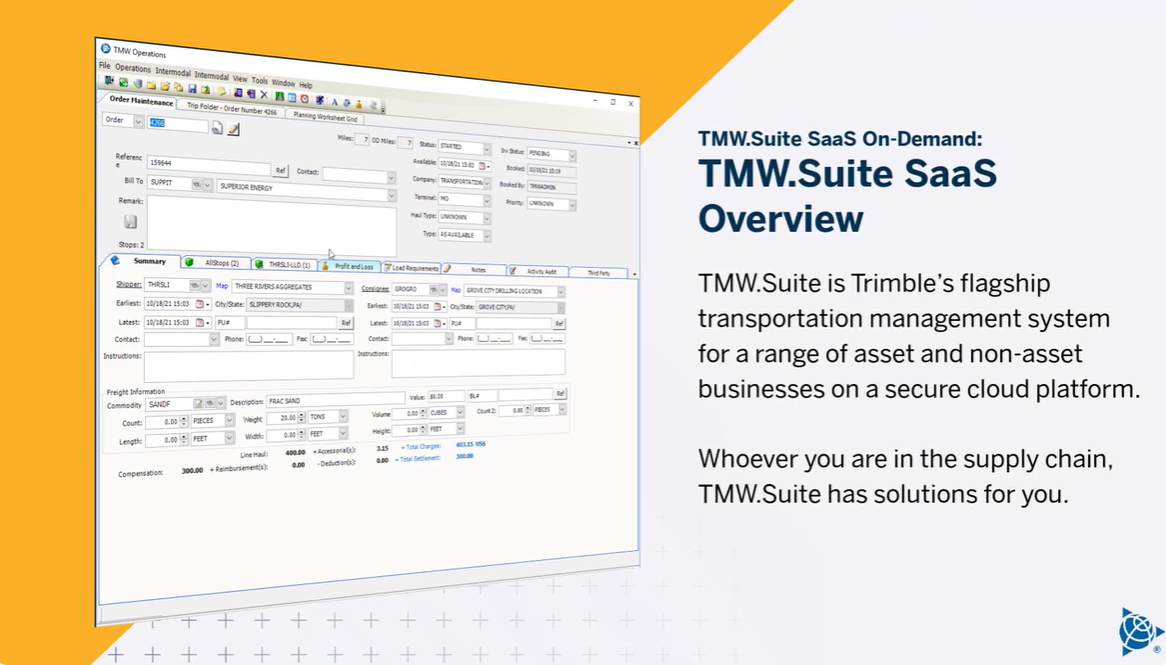Open the Tools menu

coord(260,80)
